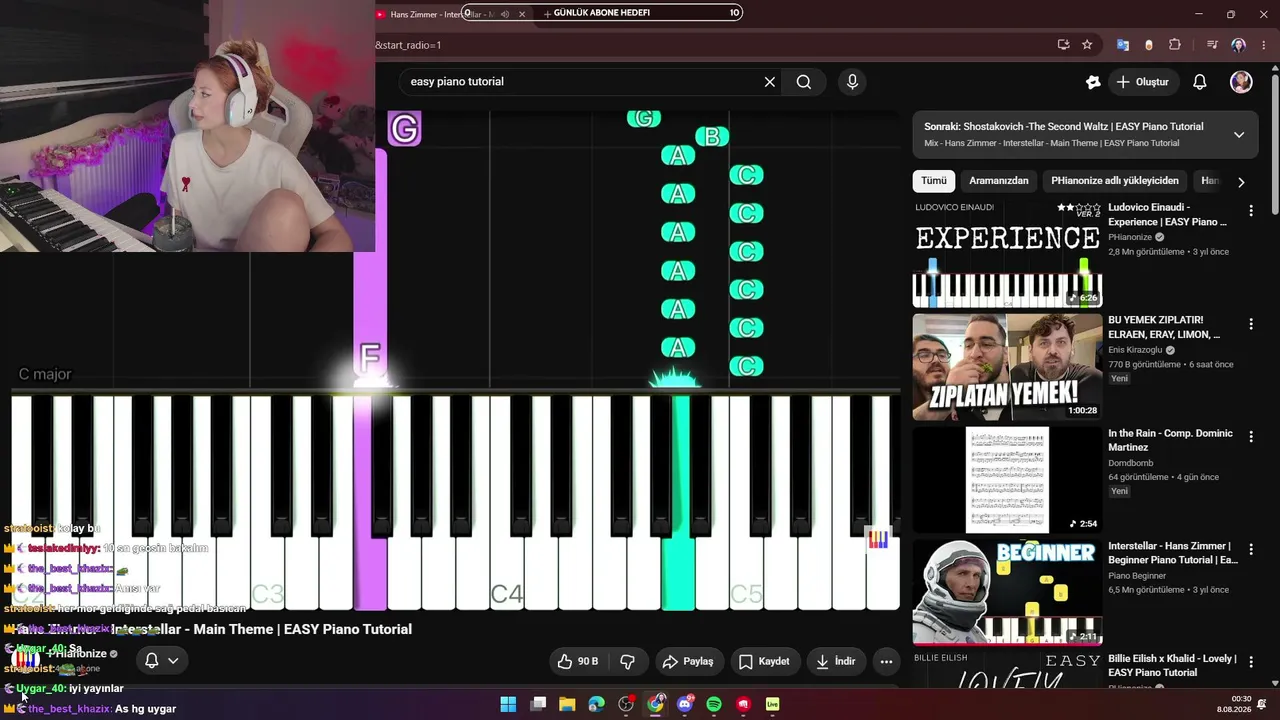
Task: Open Chrome three-dot menu
Action: [1262, 45]
